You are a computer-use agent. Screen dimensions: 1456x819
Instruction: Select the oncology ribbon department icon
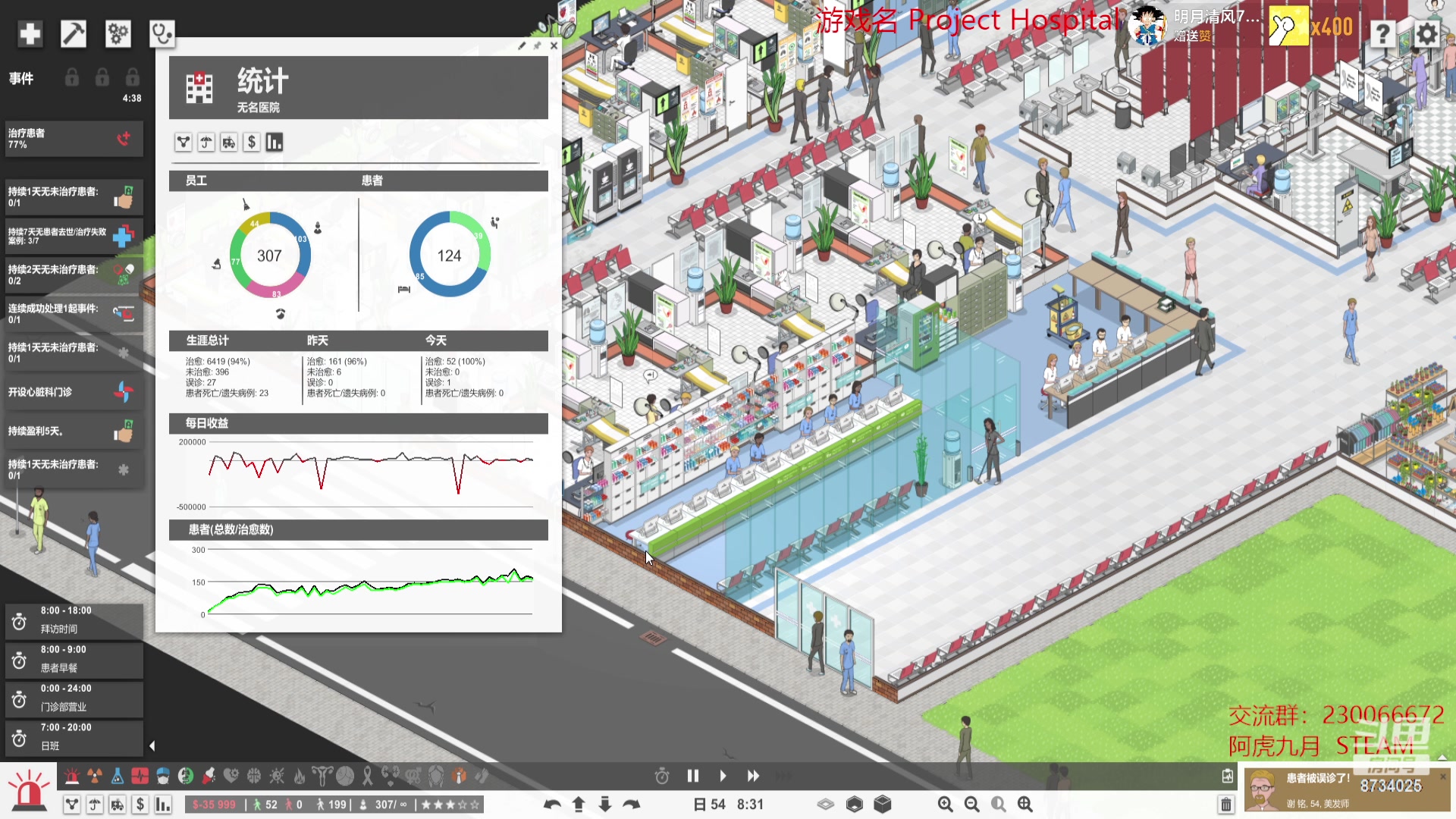pyautogui.click(x=368, y=776)
